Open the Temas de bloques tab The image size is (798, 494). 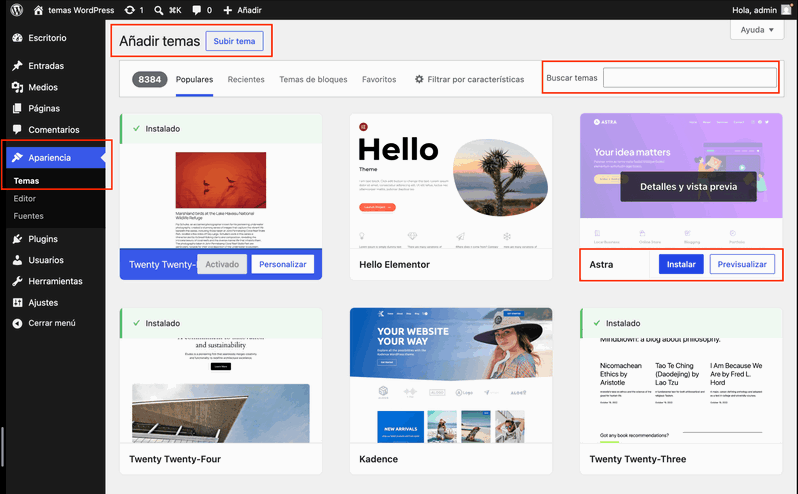pyautogui.click(x=313, y=79)
